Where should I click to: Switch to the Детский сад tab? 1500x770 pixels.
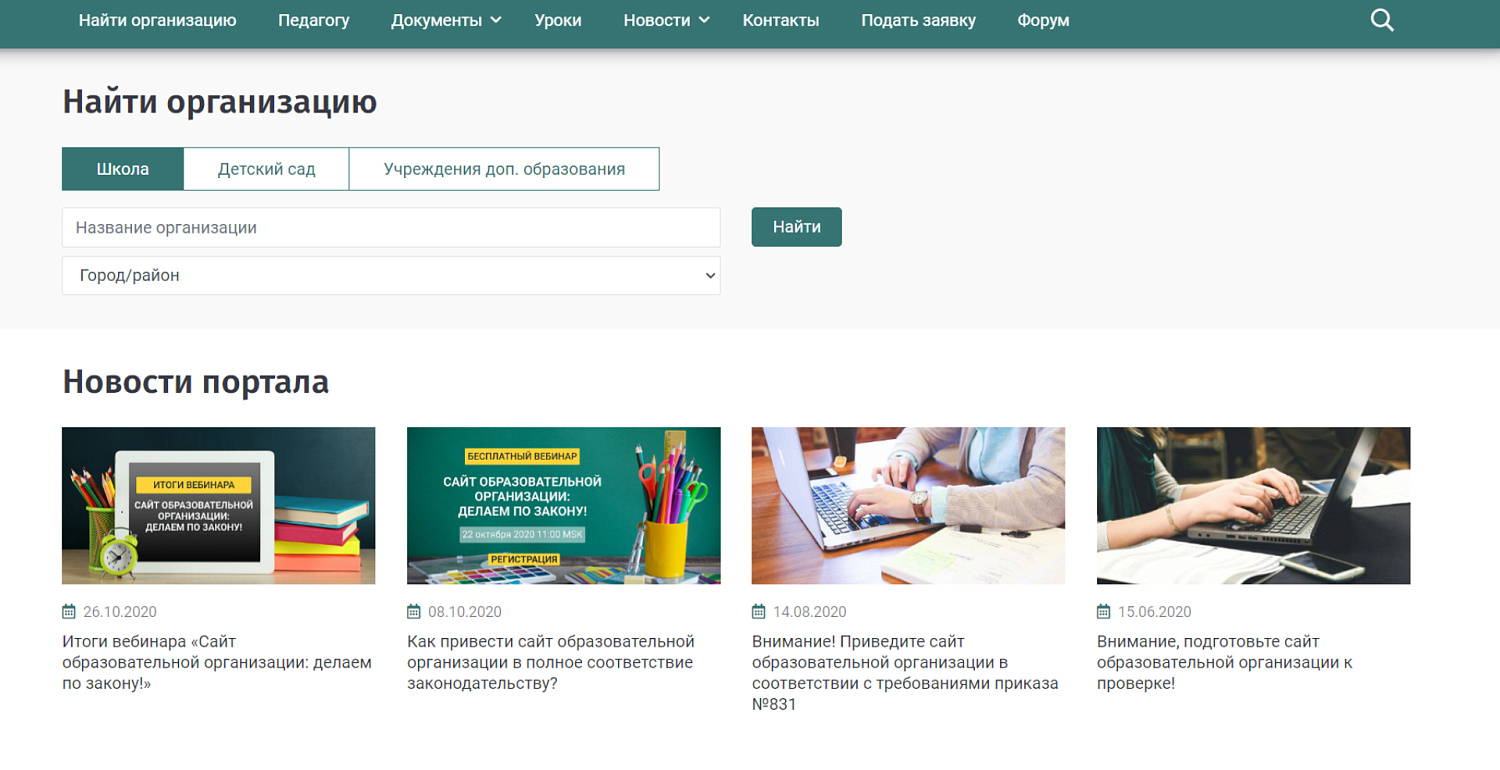(266, 169)
